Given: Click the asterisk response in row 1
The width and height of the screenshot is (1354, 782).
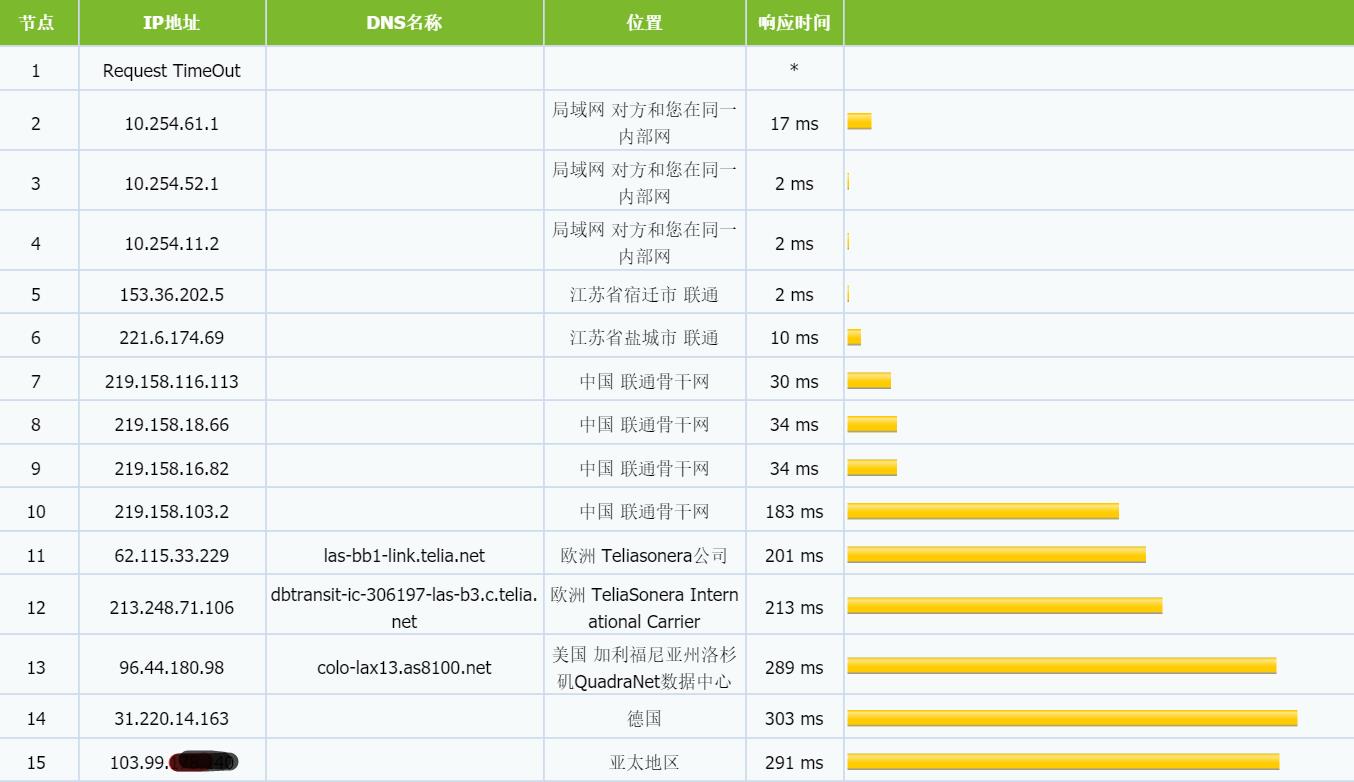Looking at the screenshot, I should [794, 69].
